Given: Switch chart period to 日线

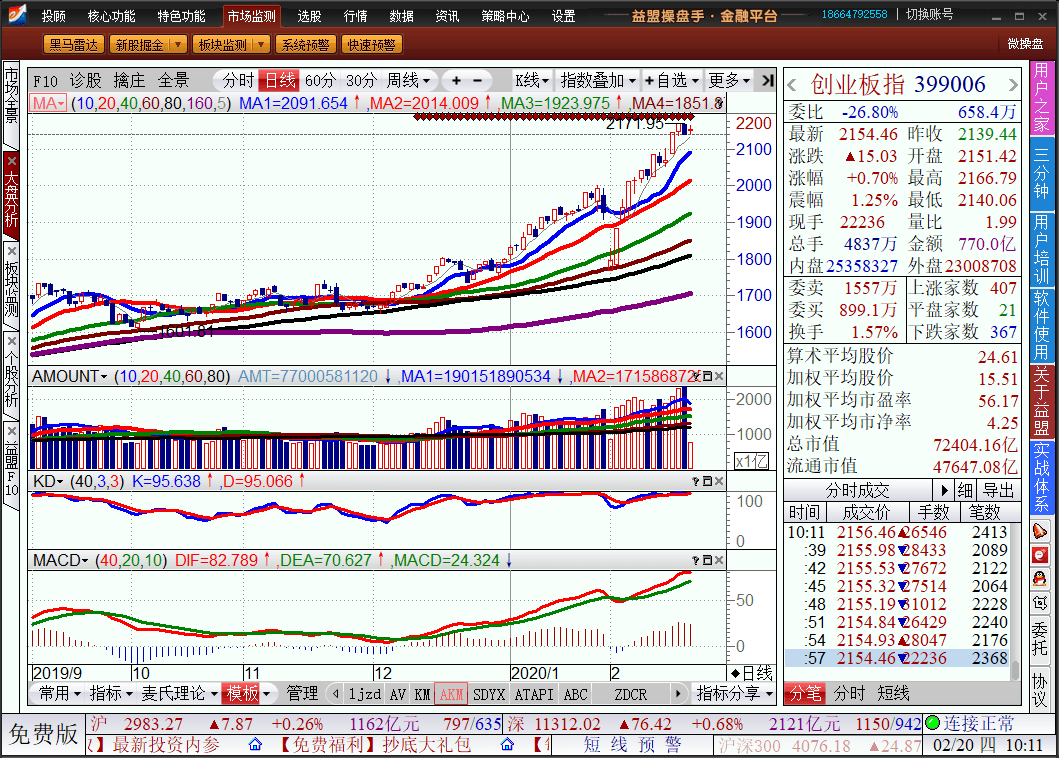Looking at the screenshot, I should coord(280,80).
